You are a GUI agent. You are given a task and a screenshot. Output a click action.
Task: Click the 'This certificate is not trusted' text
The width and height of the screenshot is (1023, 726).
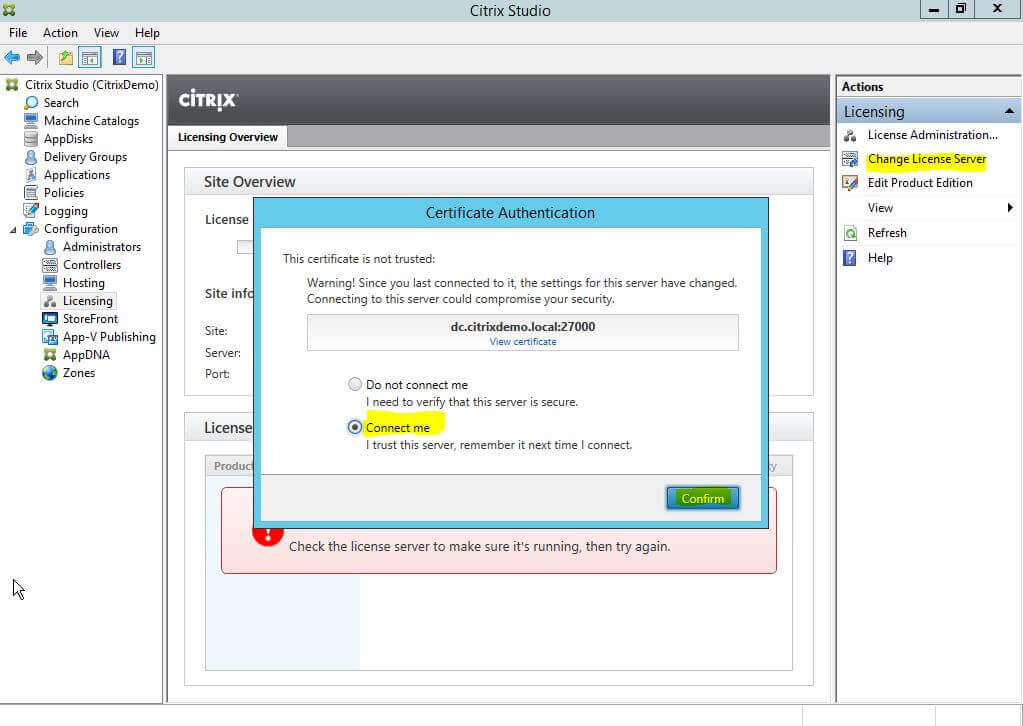pyautogui.click(x=359, y=259)
